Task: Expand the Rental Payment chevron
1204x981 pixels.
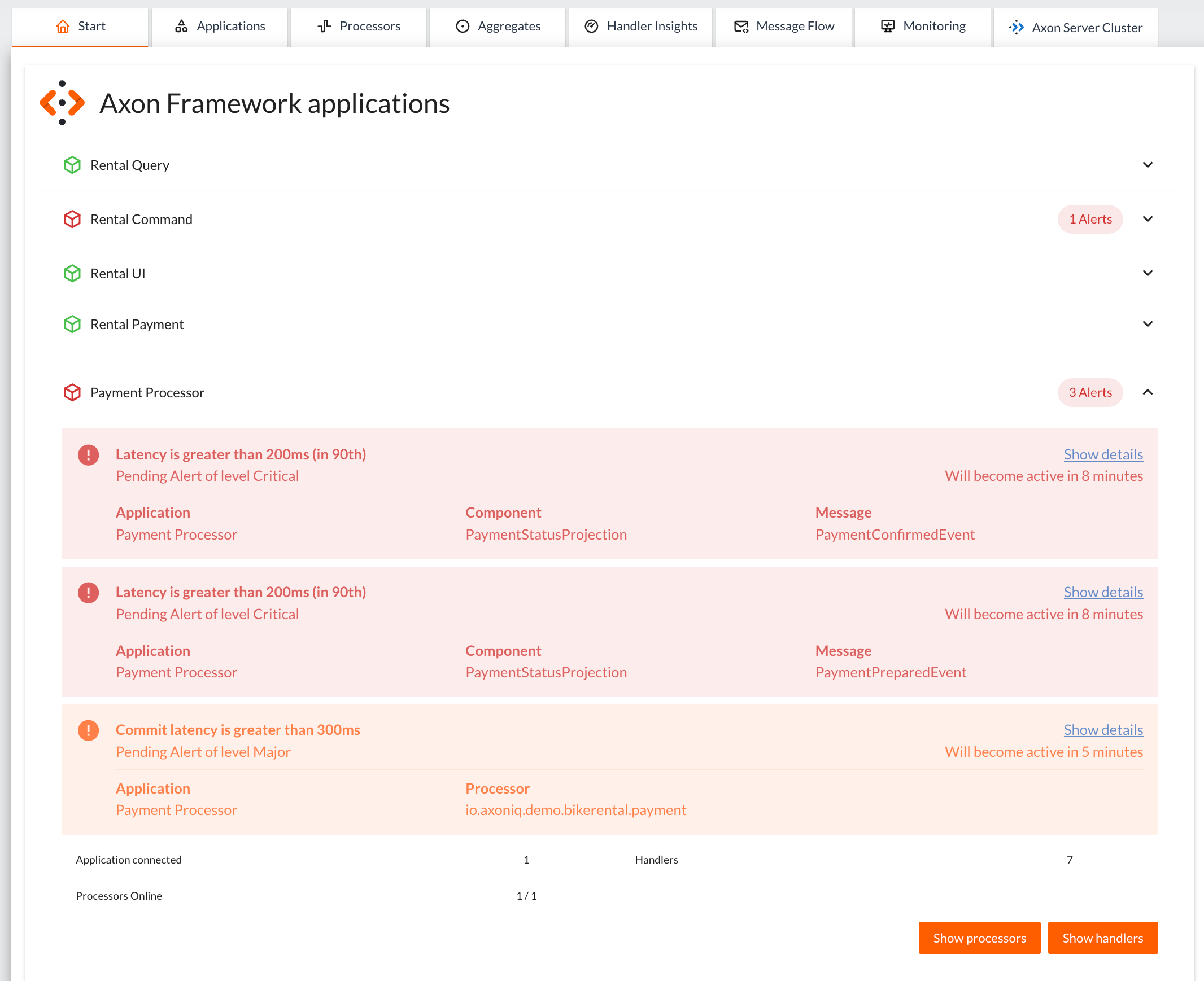Action: (x=1148, y=325)
